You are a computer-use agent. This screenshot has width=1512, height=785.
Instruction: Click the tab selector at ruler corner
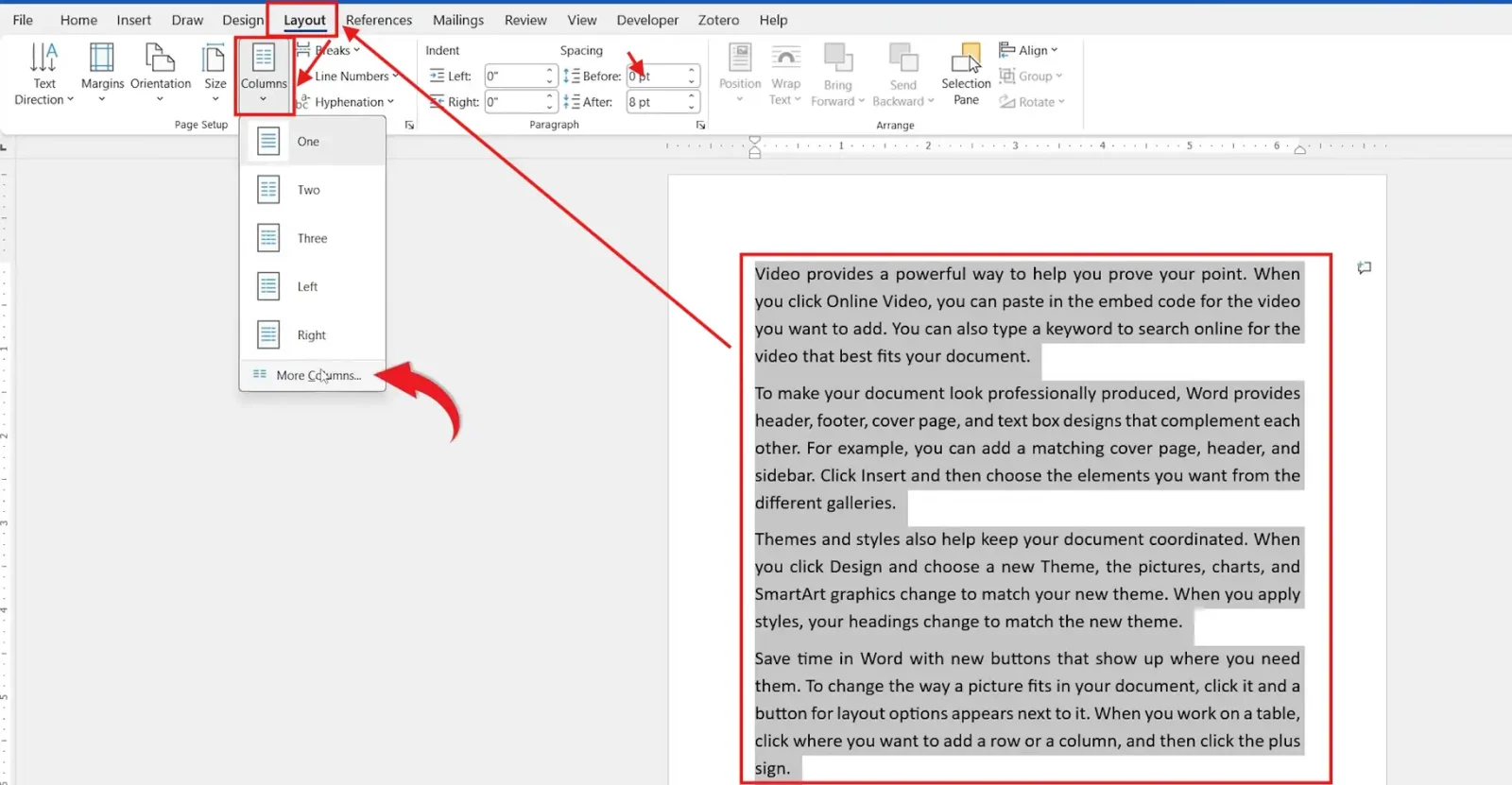click(4, 146)
